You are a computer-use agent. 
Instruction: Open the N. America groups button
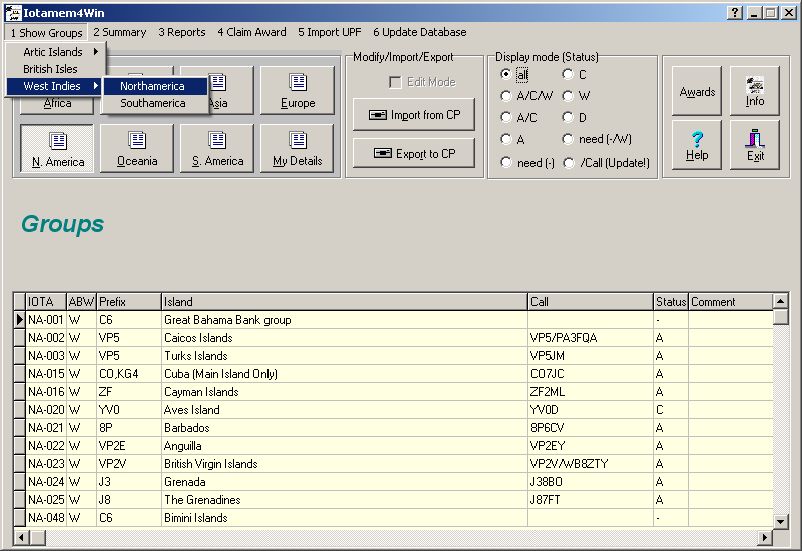click(x=57, y=148)
